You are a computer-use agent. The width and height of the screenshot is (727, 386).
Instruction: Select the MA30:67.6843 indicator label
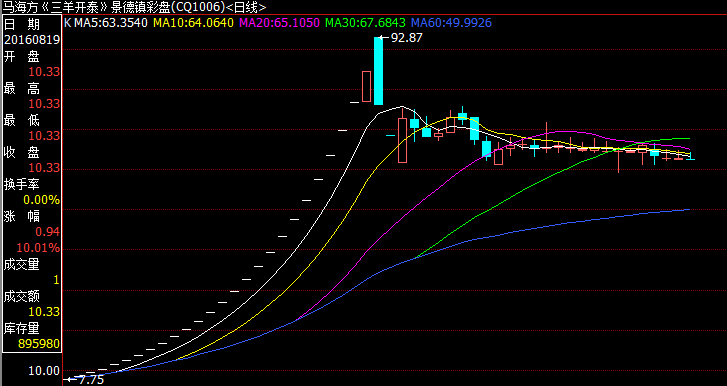point(366,22)
